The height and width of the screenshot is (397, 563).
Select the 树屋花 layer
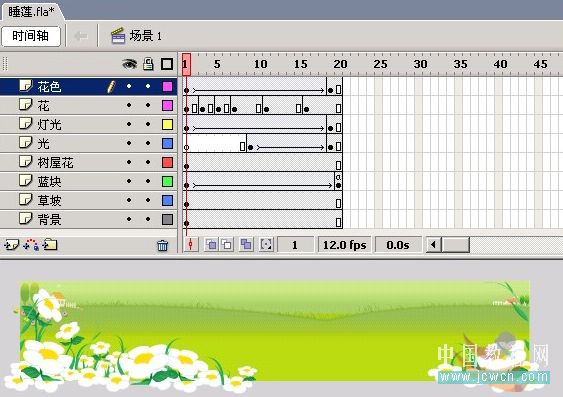[89, 163]
